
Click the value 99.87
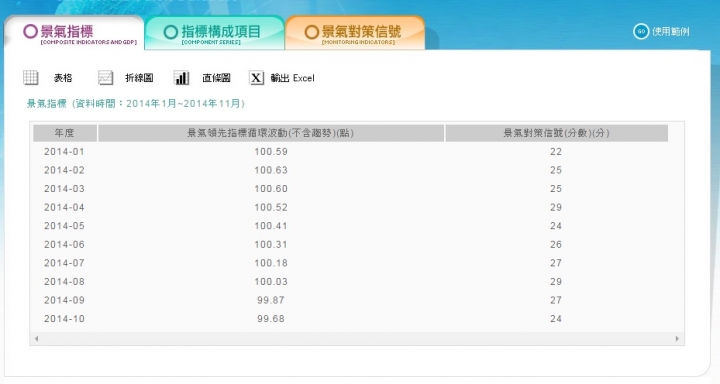[271, 300]
